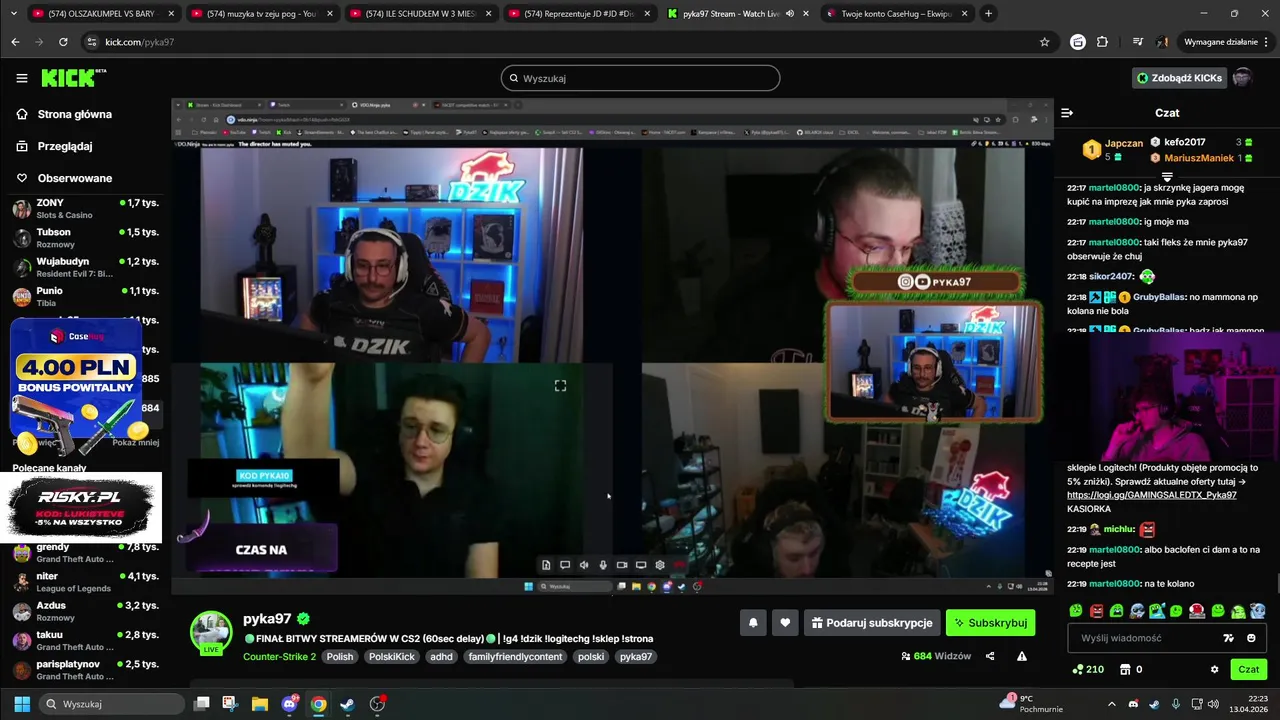
Task: Open the chat shop icon
Action: (1125, 670)
